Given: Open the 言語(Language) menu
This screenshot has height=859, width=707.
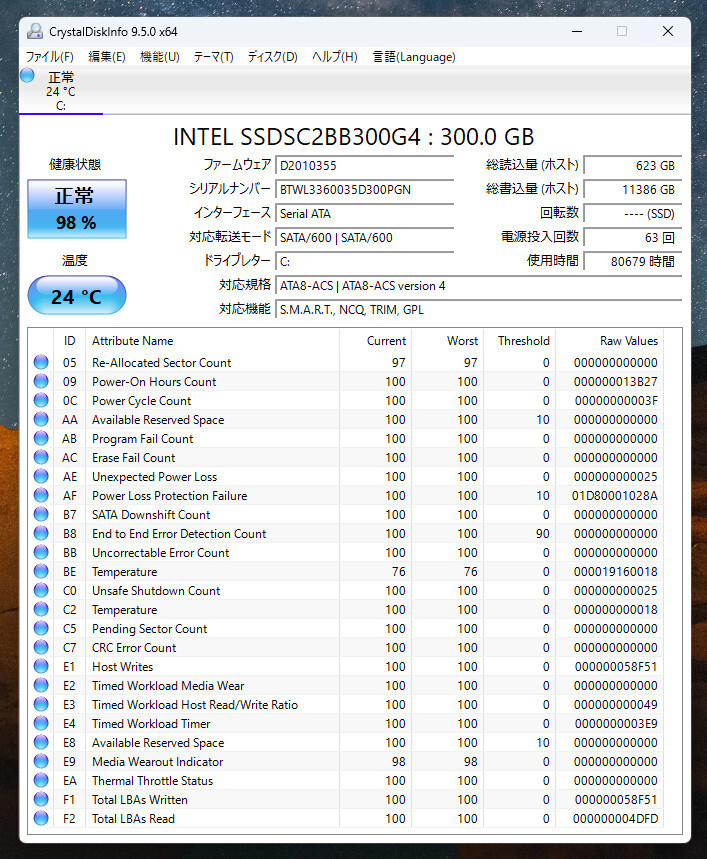Looking at the screenshot, I should 414,56.
